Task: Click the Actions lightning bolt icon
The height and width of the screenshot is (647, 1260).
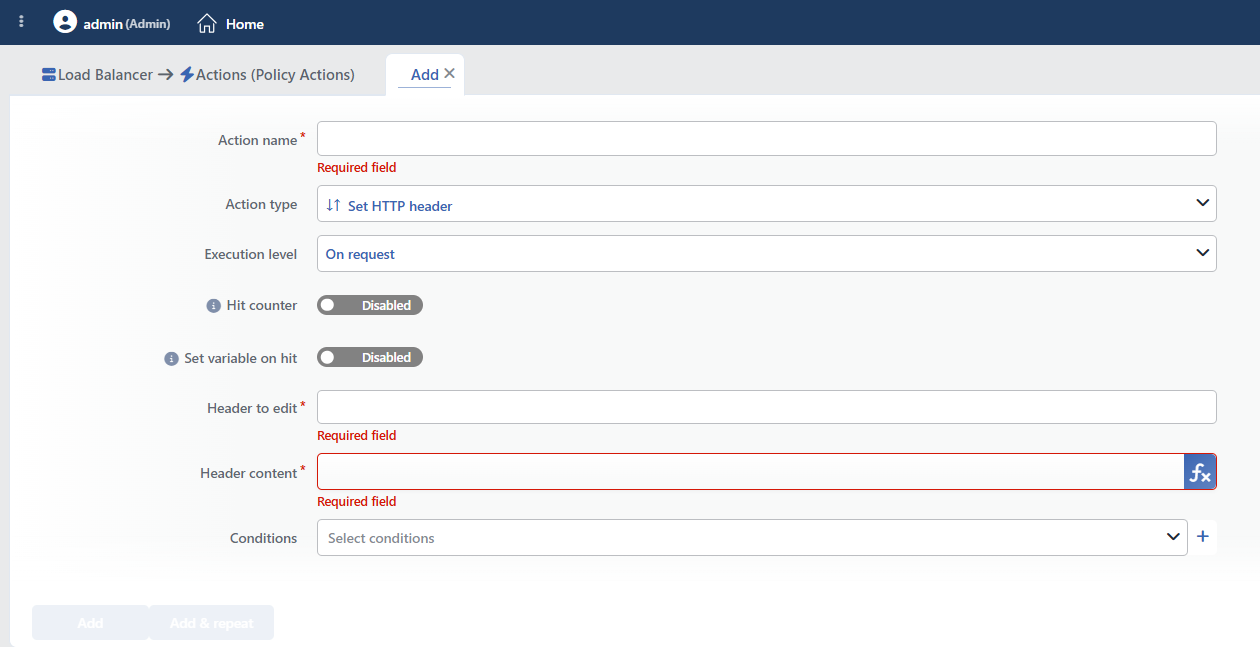Action: point(187,75)
